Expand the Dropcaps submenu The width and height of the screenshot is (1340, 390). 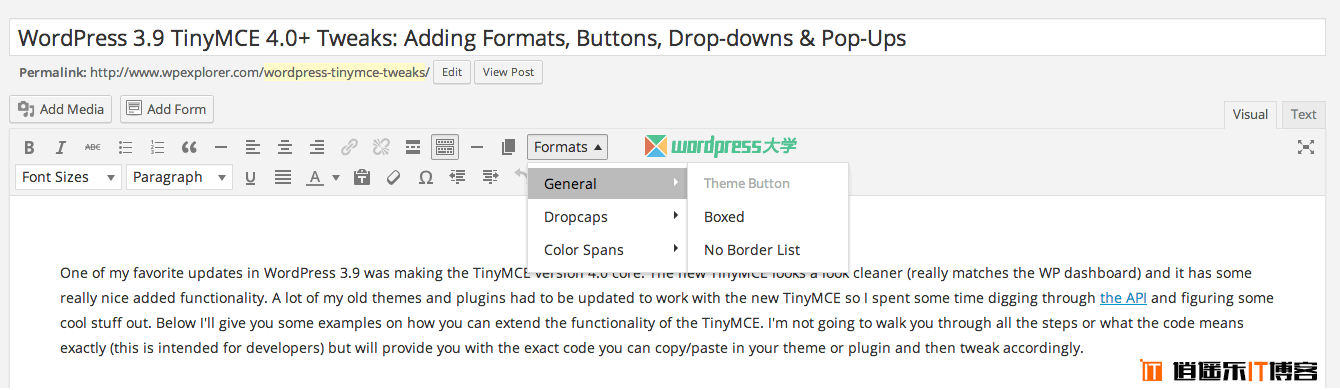click(607, 217)
